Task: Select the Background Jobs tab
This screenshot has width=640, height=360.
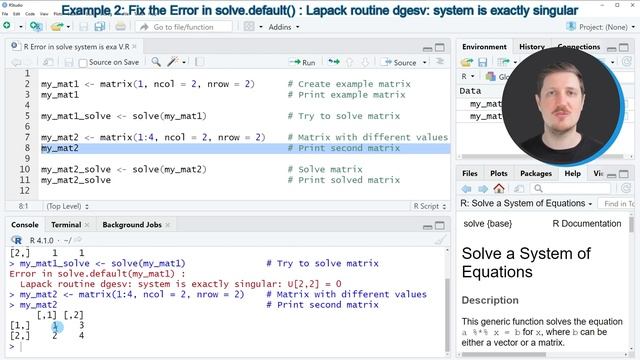Action: [x=132, y=224]
